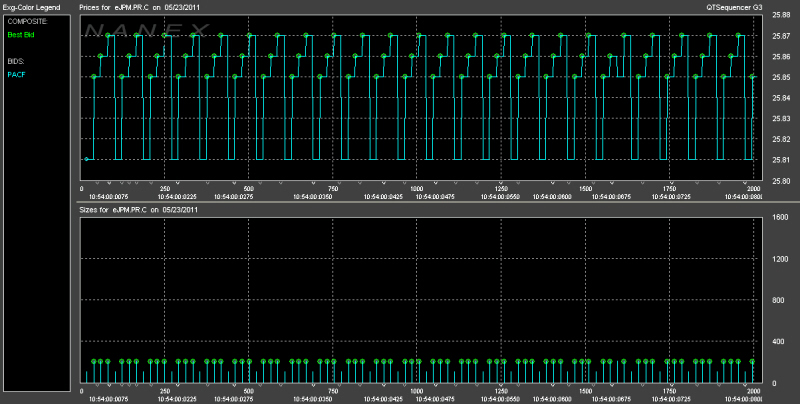Select the 25.80 price axis label
The height and width of the screenshot is (404, 800).
(x=781, y=181)
